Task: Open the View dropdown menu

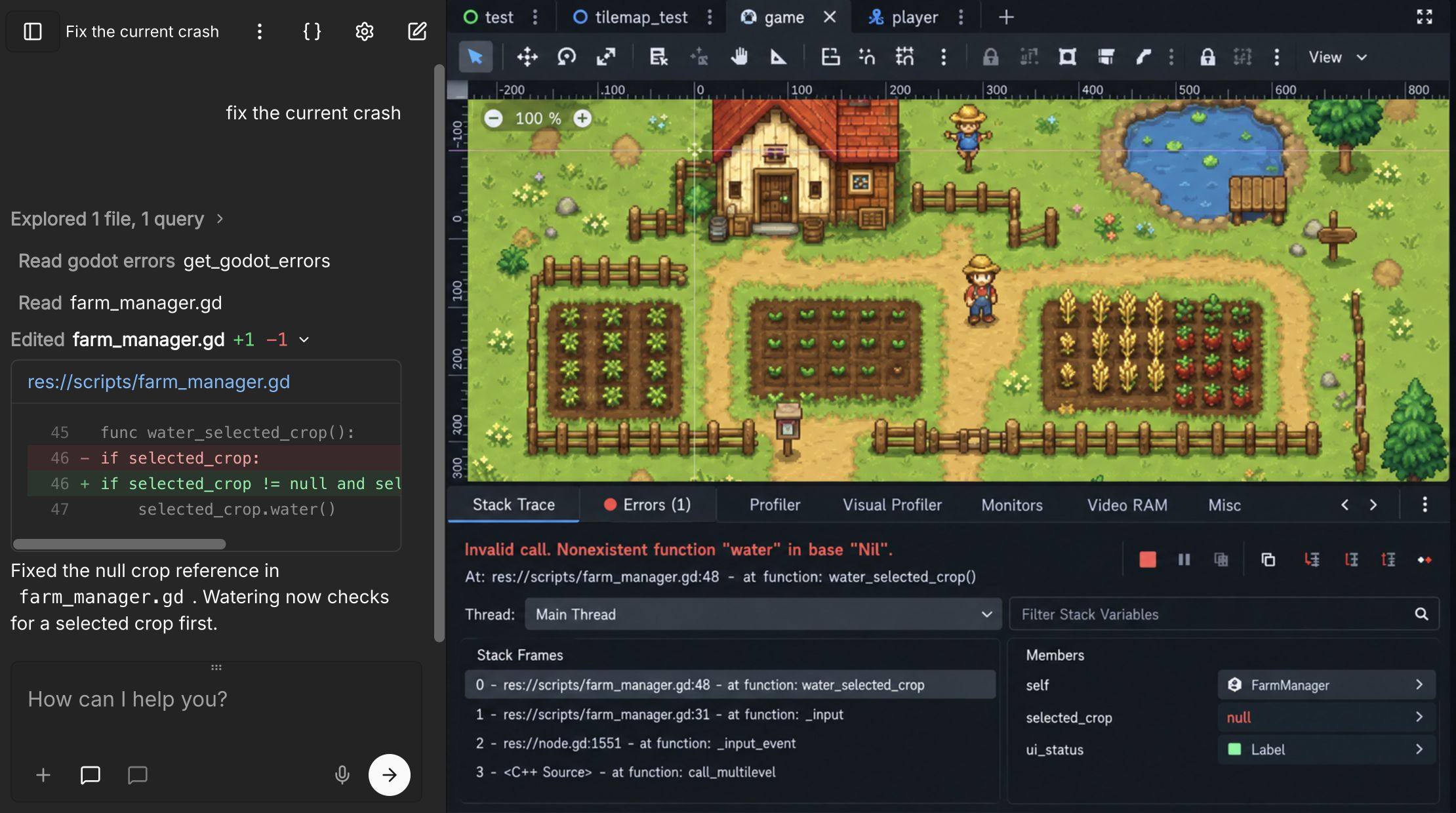Action: (1338, 57)
